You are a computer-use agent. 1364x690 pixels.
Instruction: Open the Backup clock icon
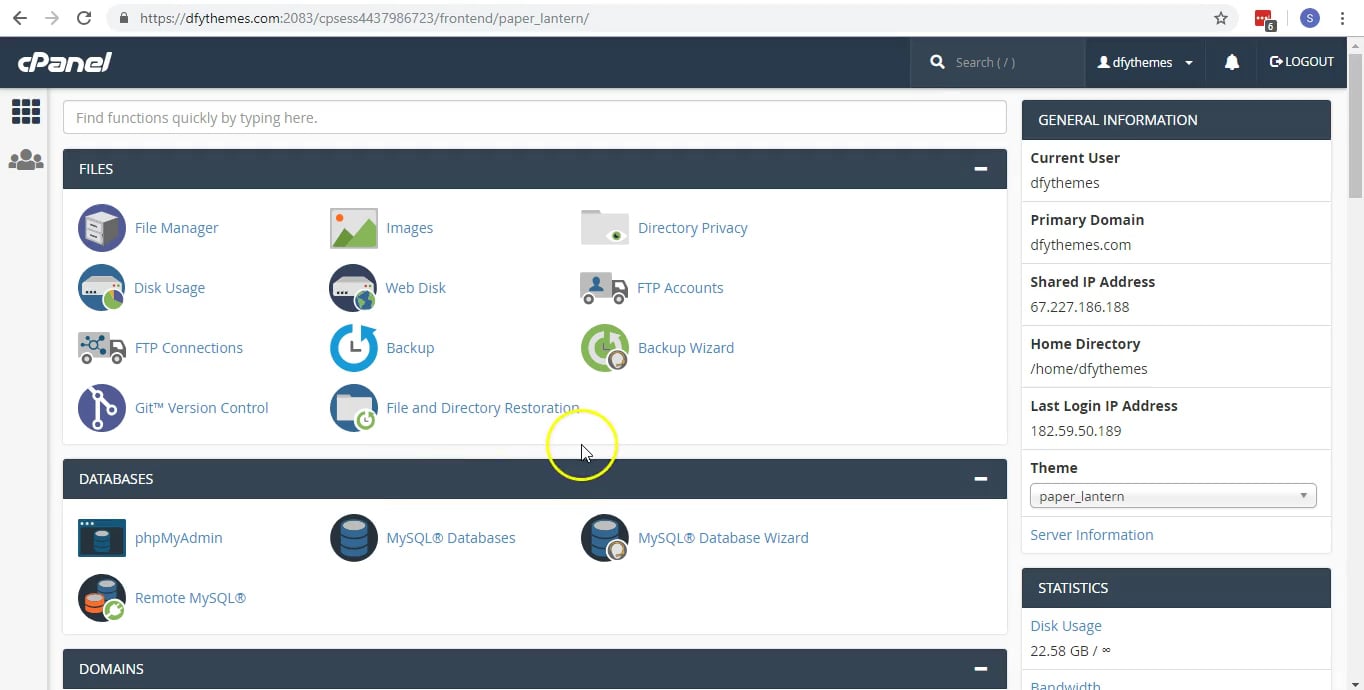click(x=354, y=348)
